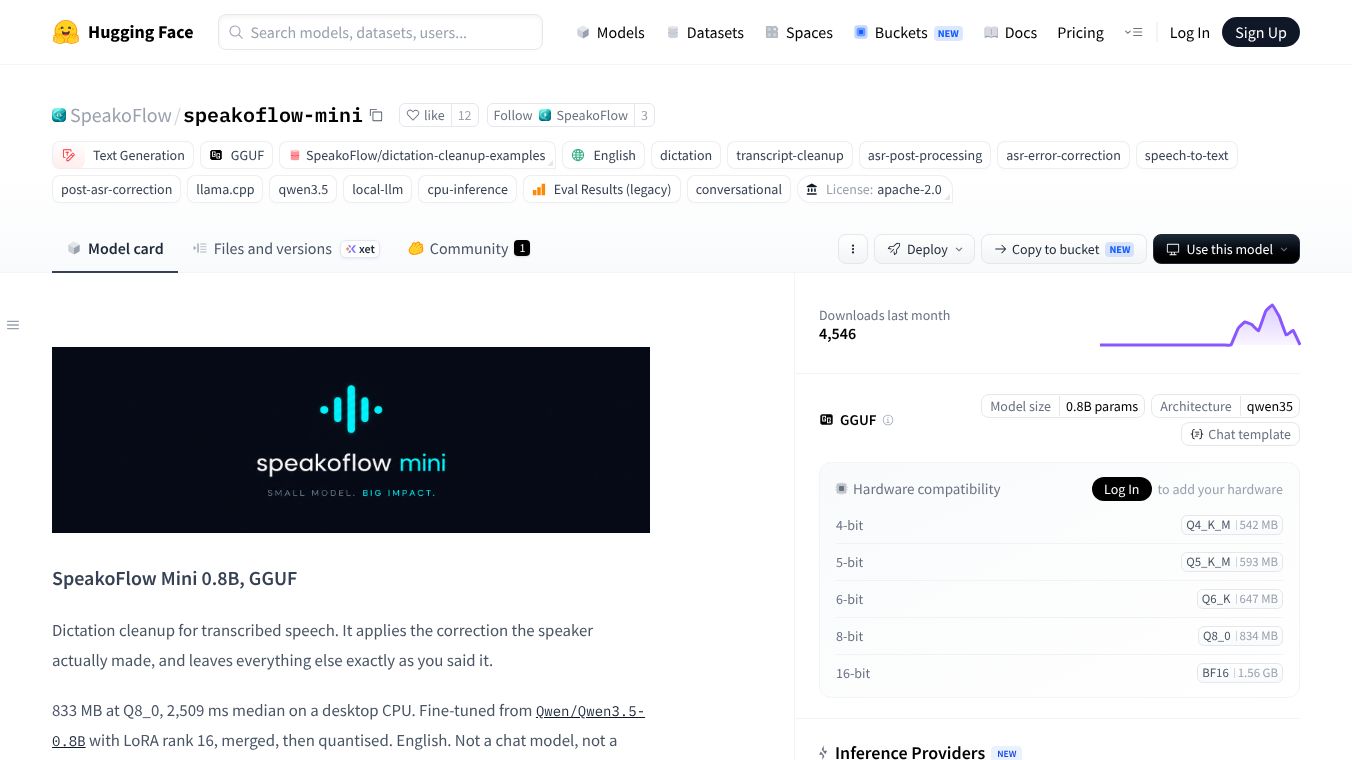
Task: Click the 4,546 downloads value
Action: 838,334
